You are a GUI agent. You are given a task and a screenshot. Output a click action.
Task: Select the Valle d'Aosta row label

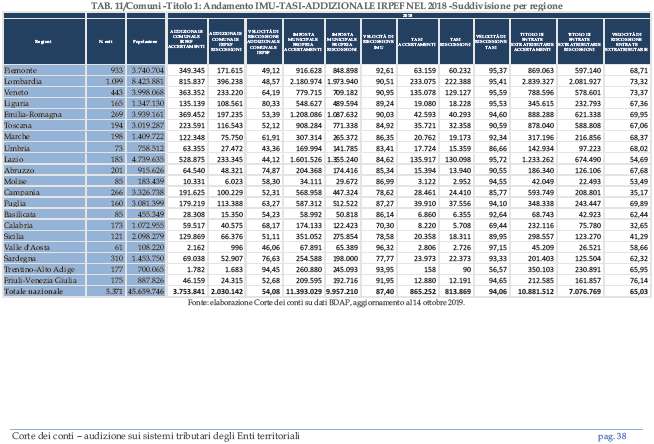click(27, 247)
